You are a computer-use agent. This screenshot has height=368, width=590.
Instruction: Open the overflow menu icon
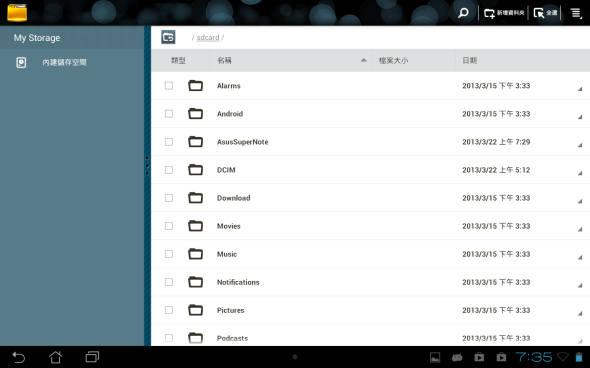pos(576,13)
